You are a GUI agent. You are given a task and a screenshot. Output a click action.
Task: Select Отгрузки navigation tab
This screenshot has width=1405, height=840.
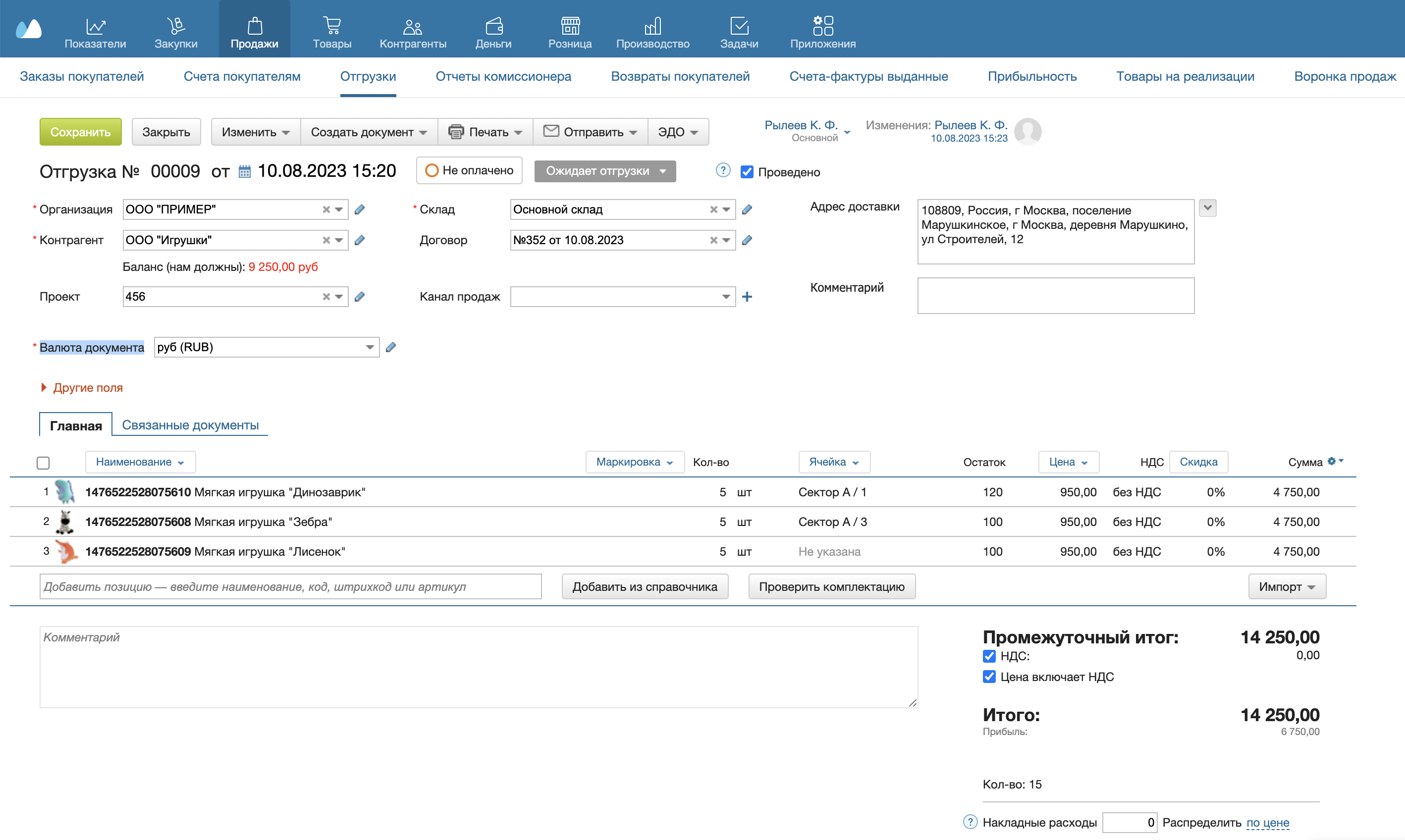368,75
